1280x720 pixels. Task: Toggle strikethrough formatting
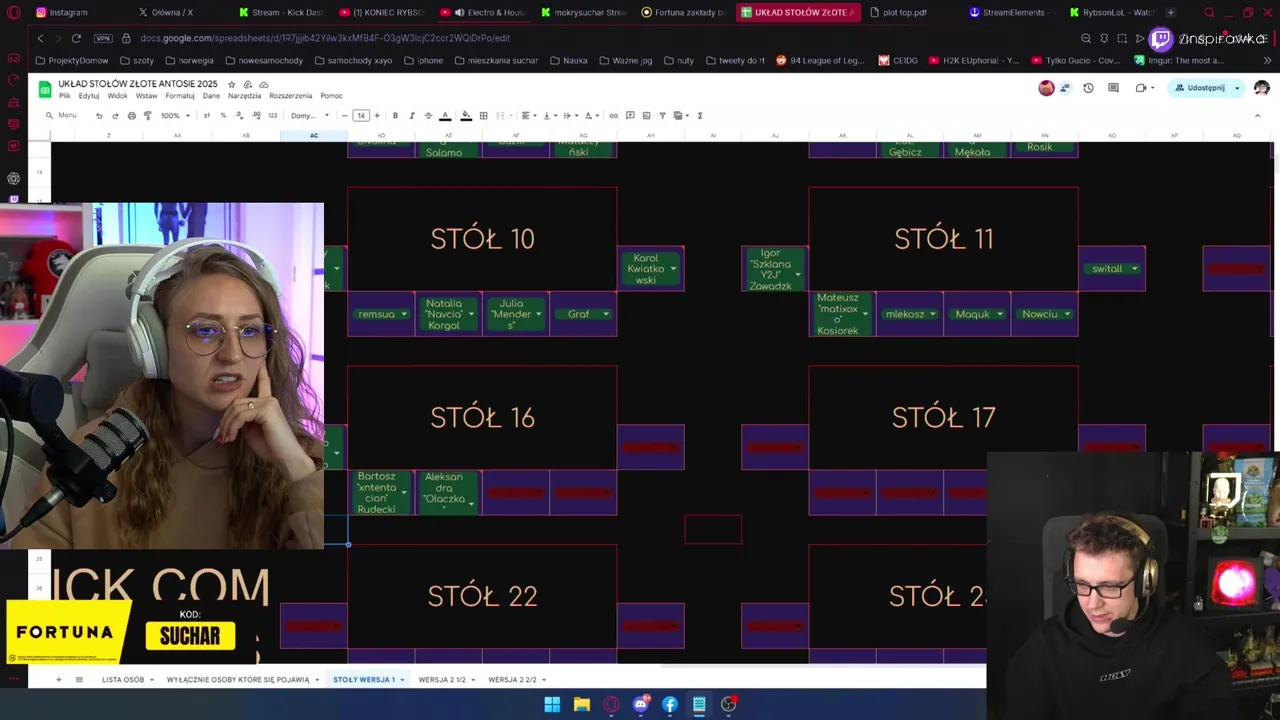(428, 116)
